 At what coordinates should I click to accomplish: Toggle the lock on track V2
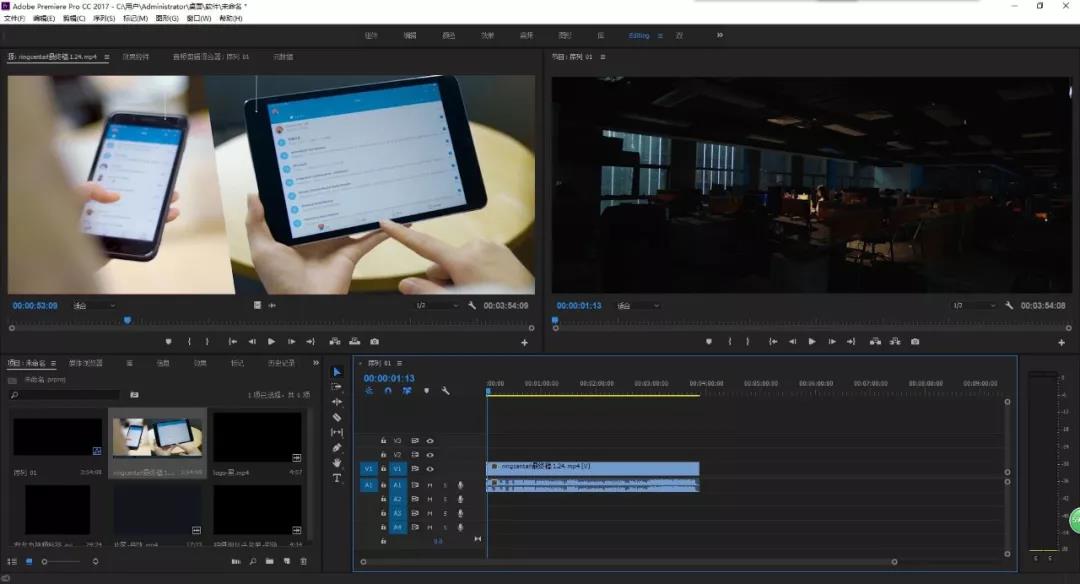pos(383,454)
